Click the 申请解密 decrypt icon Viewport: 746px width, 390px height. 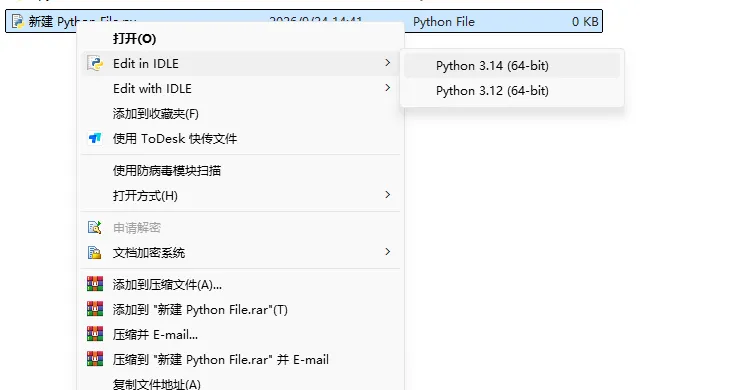coord(95,227)
